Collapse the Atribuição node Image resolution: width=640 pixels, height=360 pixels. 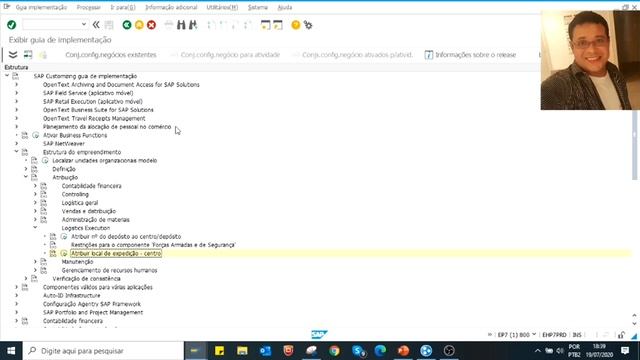point(26,177)
